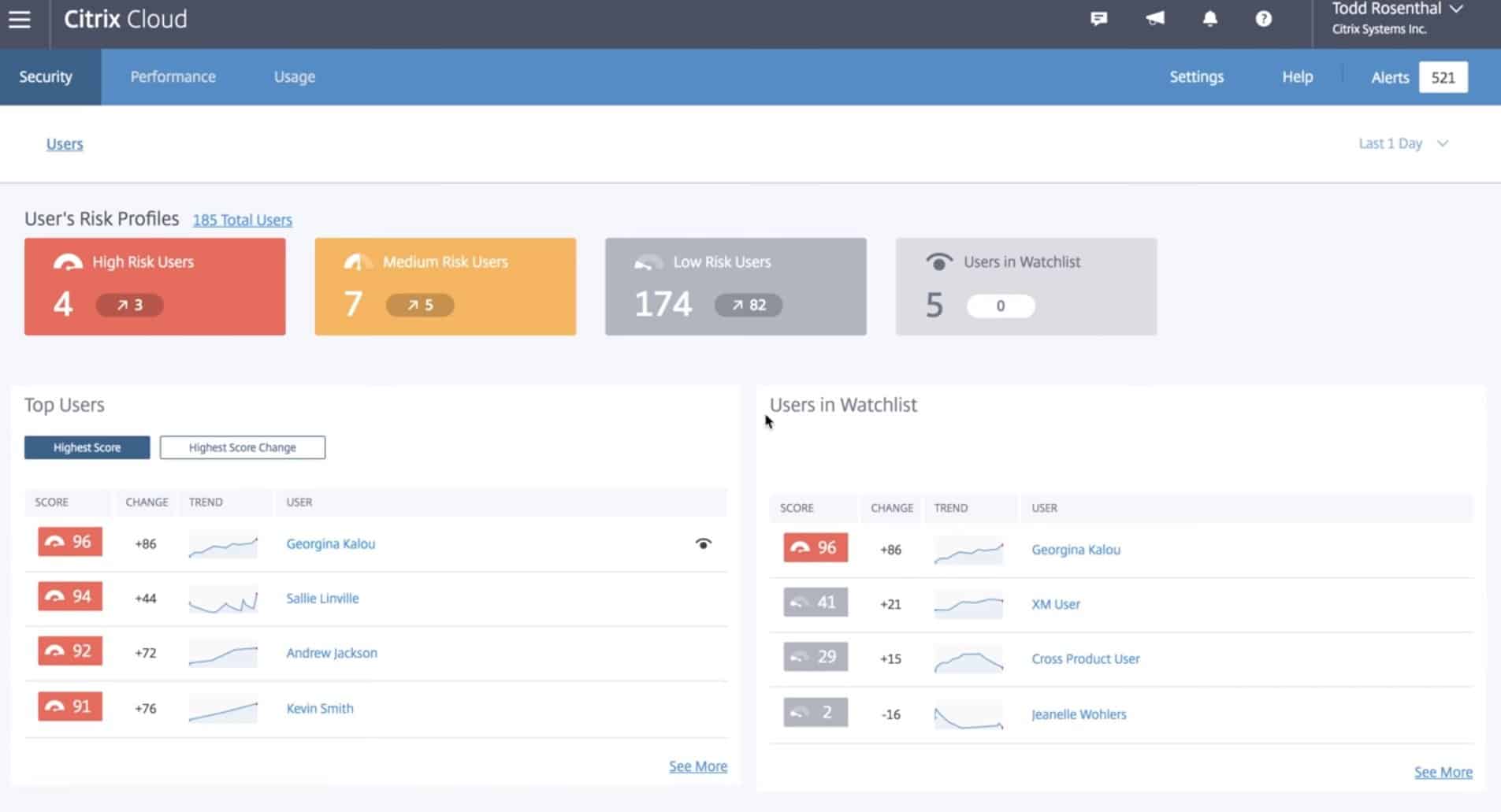Expand the Last 1 Day time range dropdown
This screenshot has height=812, width=1501.
coord(1404,143)
